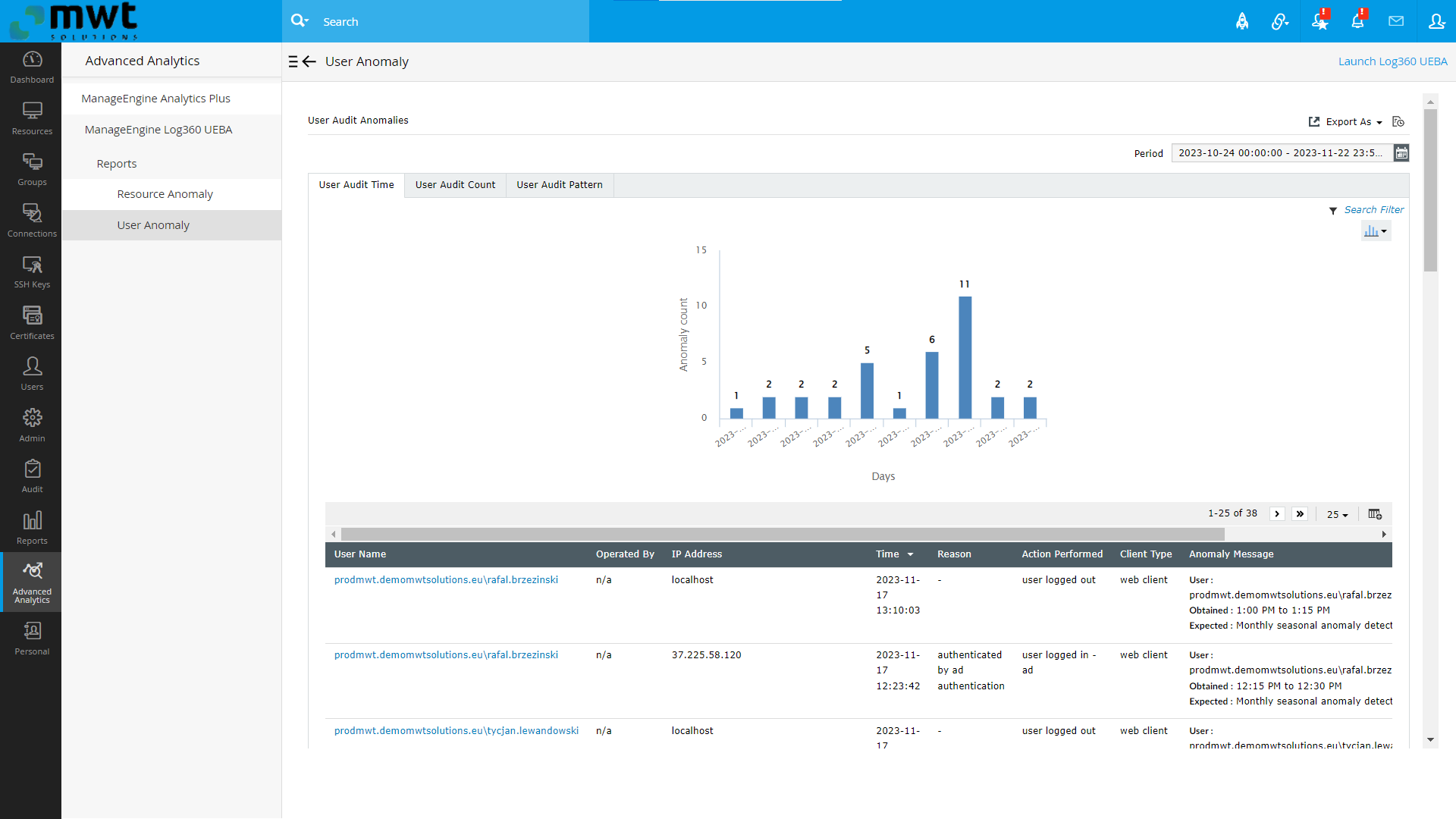Open the calendar picker for the Period field
The width and height of the screenshot is (1456, 819).
pos(1401,152)
